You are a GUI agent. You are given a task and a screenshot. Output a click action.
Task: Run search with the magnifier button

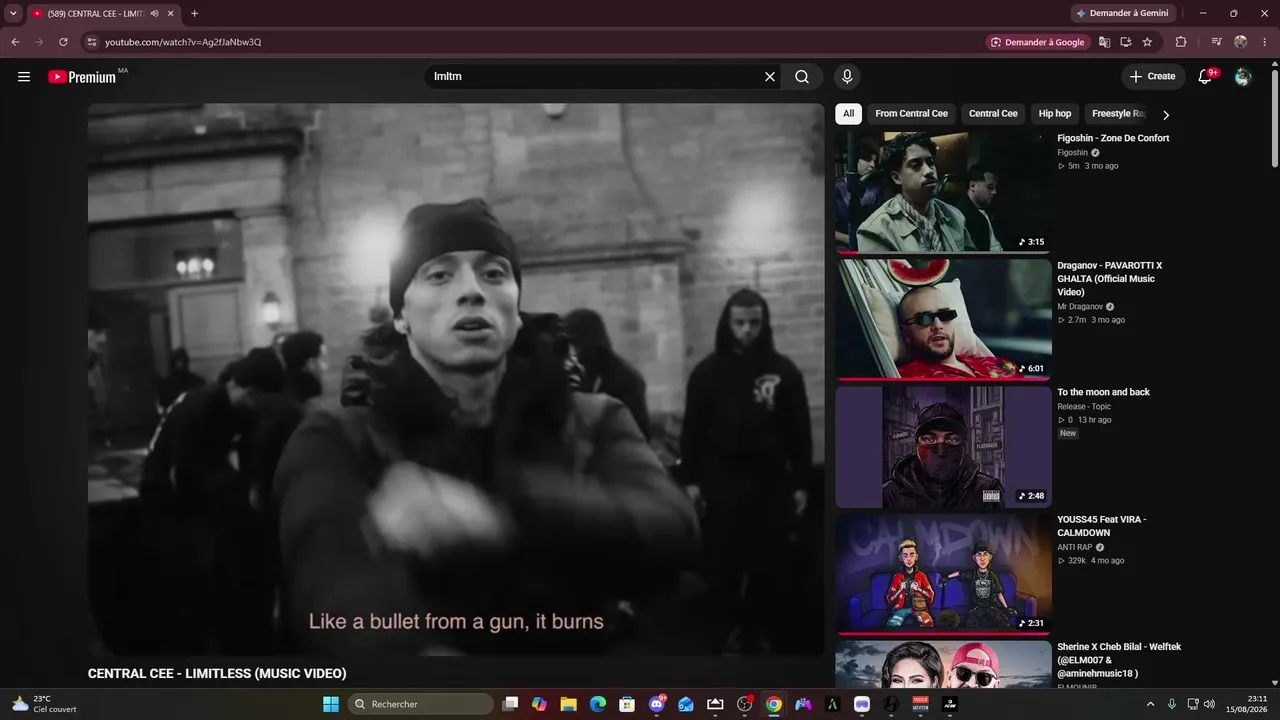pos(802,77)
